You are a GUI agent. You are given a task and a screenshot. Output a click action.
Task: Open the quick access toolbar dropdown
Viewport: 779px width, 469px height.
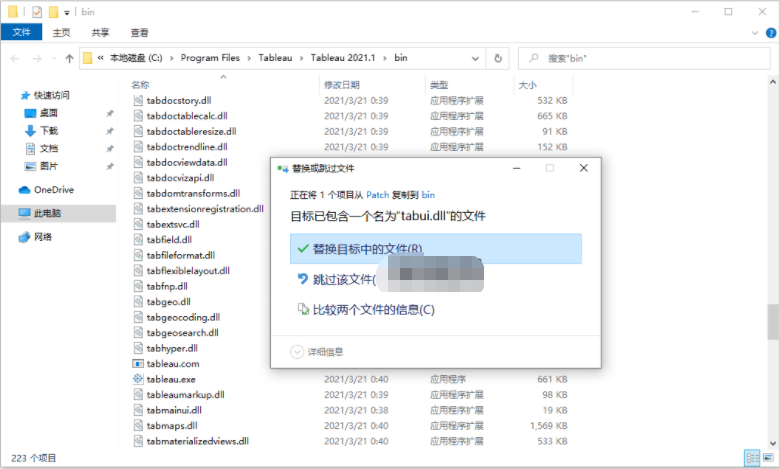point(67,12)
